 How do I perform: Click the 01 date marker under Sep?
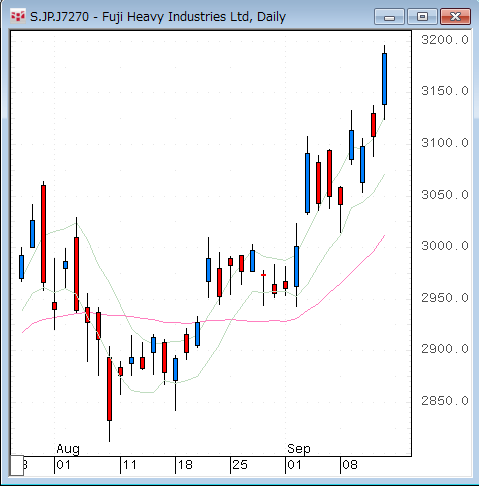tap(295, 465)
